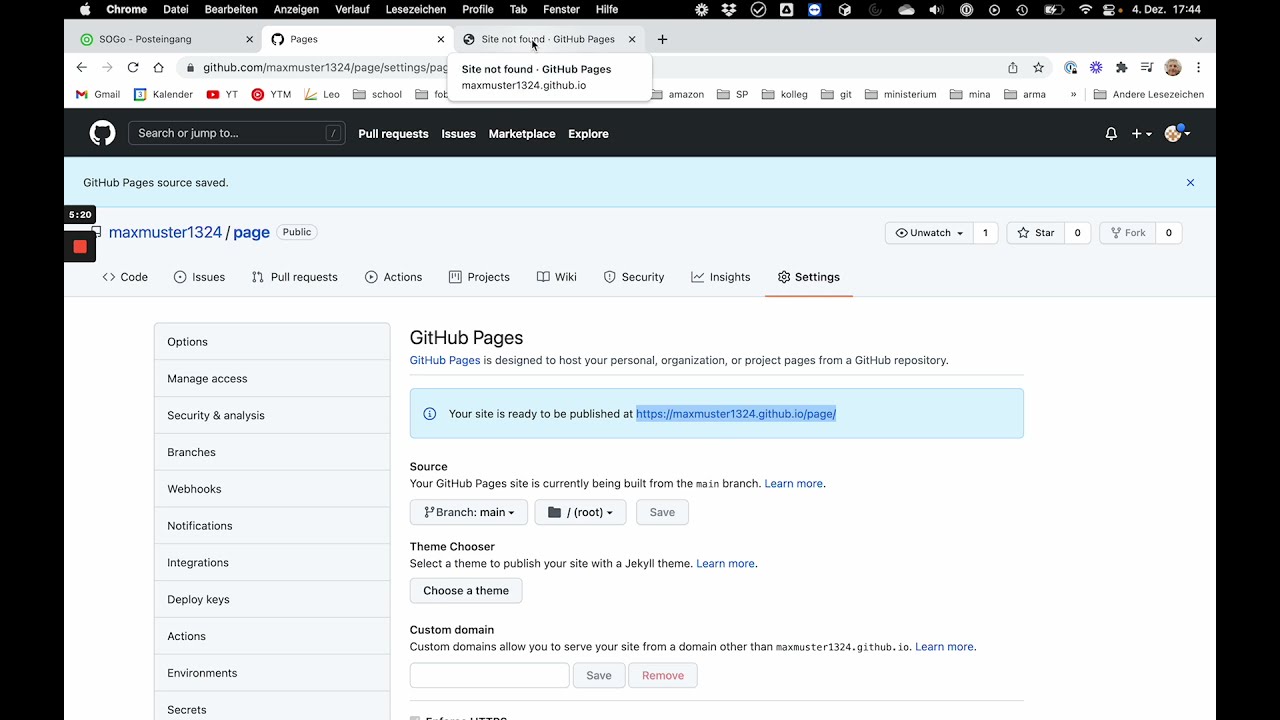Focus the Search or jump to field
This screenshot has height=720, width=1280.
237,133
